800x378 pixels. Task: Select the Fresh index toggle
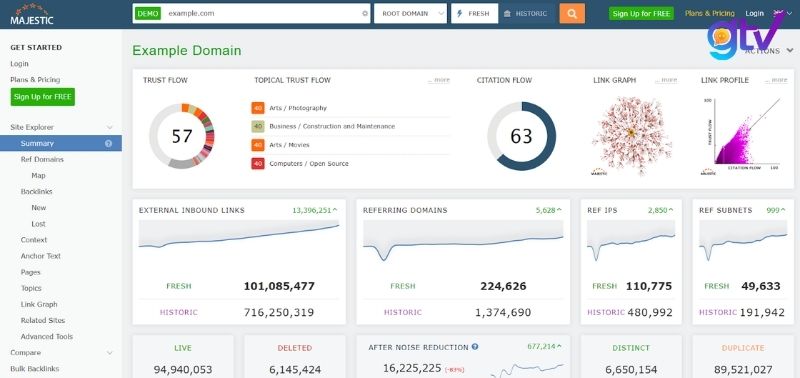(474, 14)
